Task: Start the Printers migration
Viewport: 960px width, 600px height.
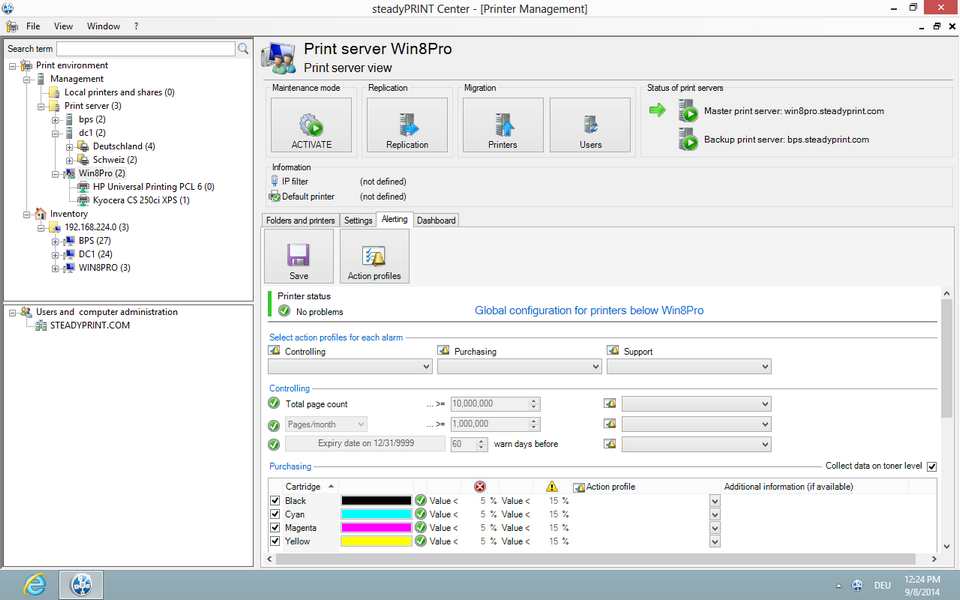Action: pos(503,125)
